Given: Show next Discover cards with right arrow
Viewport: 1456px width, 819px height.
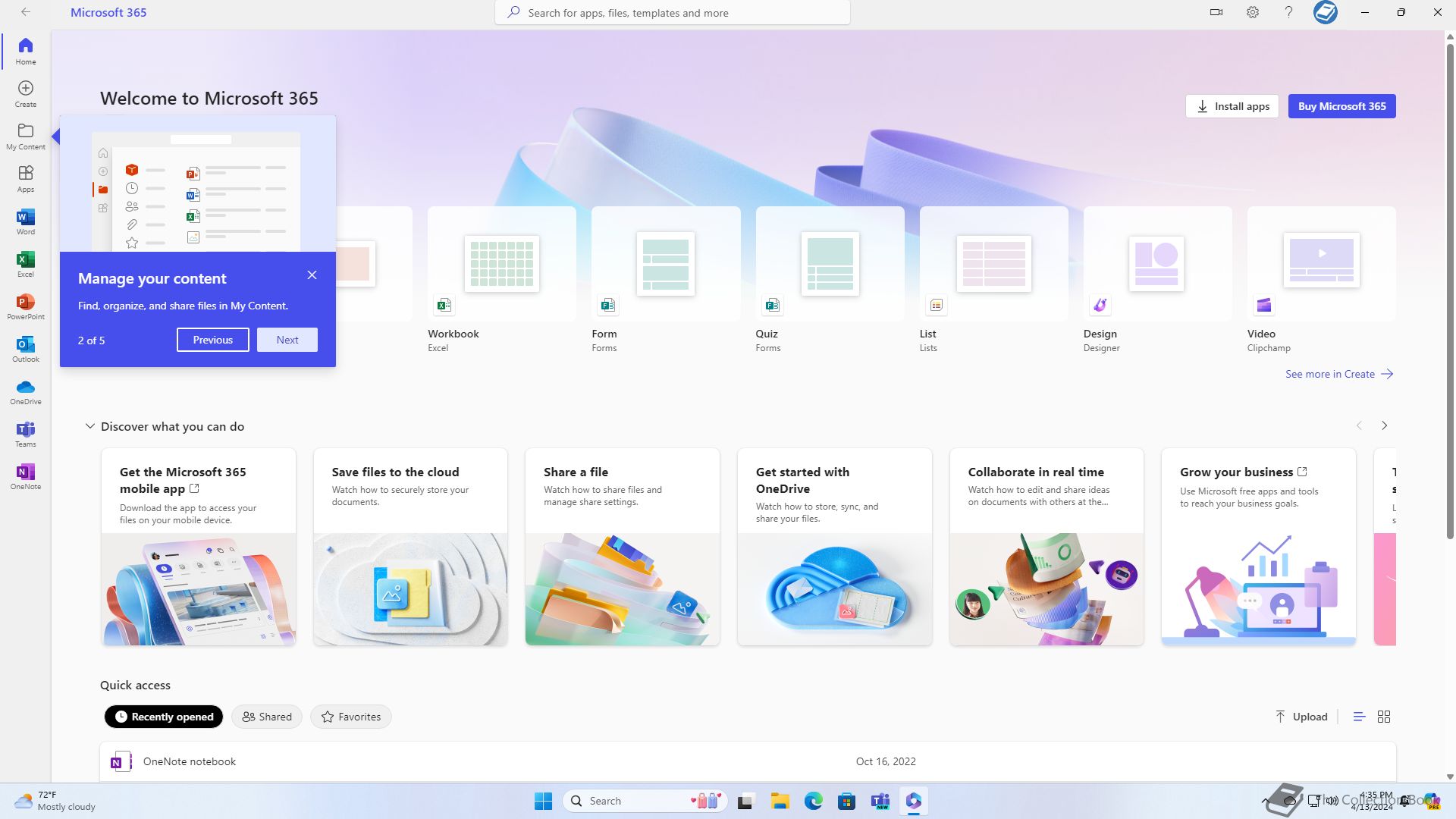Looking at the screenshot, I should pos(1384,425).
